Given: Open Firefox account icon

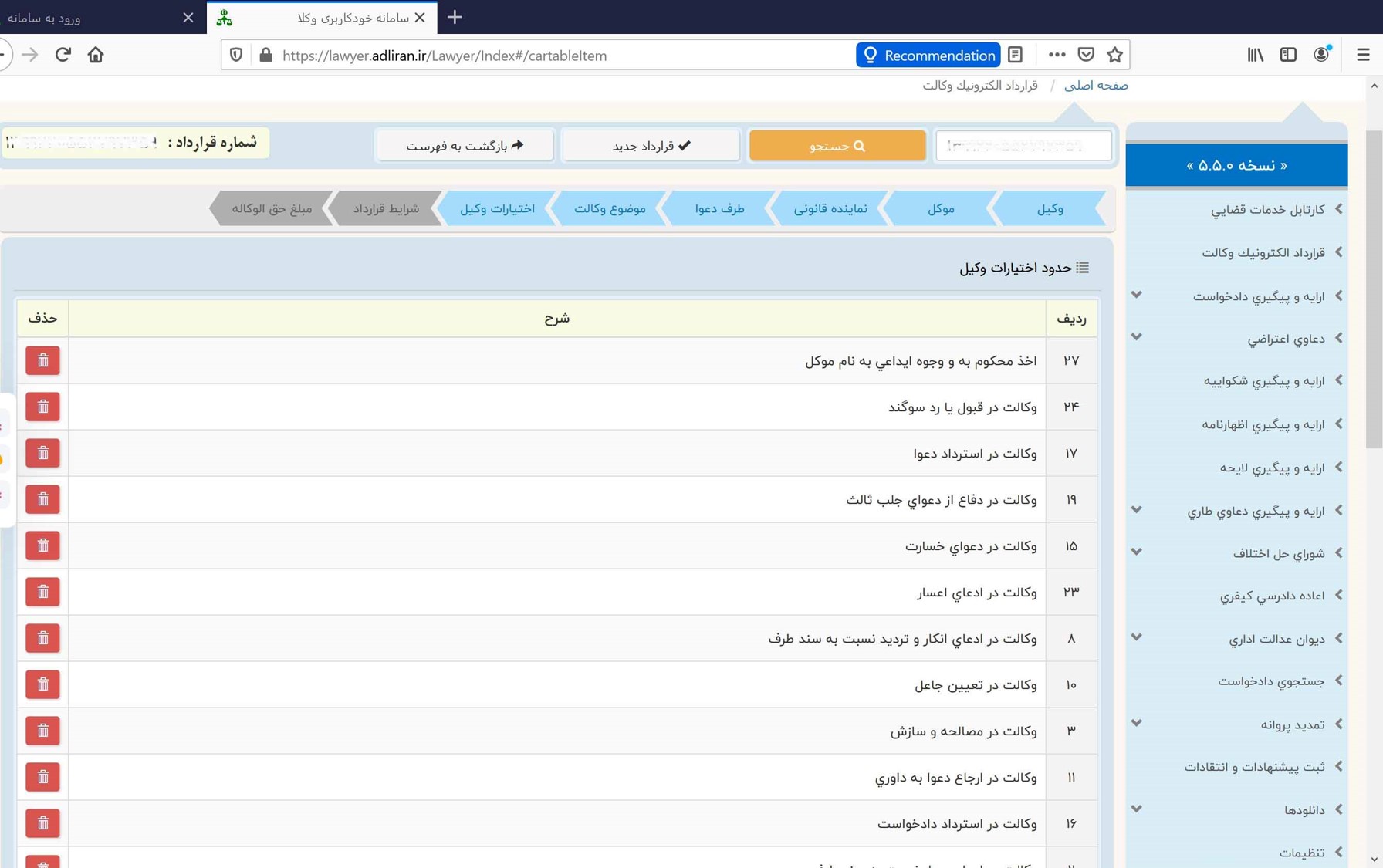Looking at the screenshot, I should click(1321, 55).
